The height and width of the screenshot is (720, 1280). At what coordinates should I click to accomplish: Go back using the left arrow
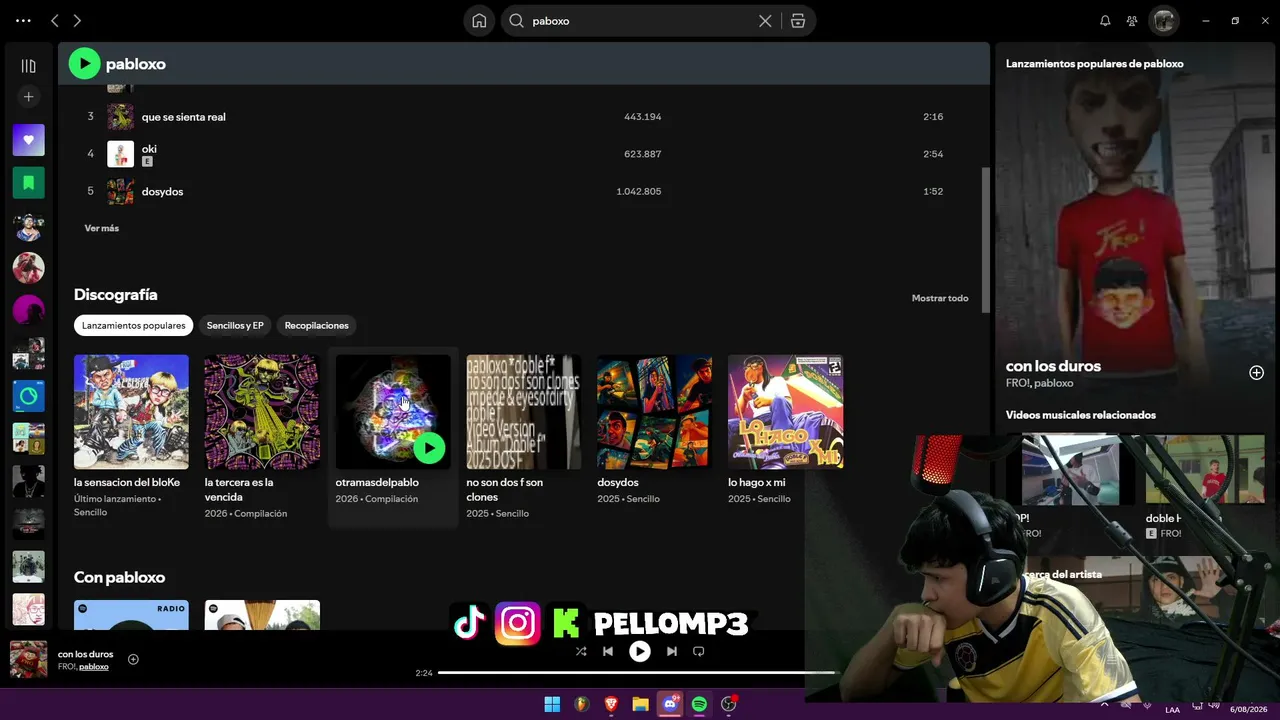coord(55,20)
